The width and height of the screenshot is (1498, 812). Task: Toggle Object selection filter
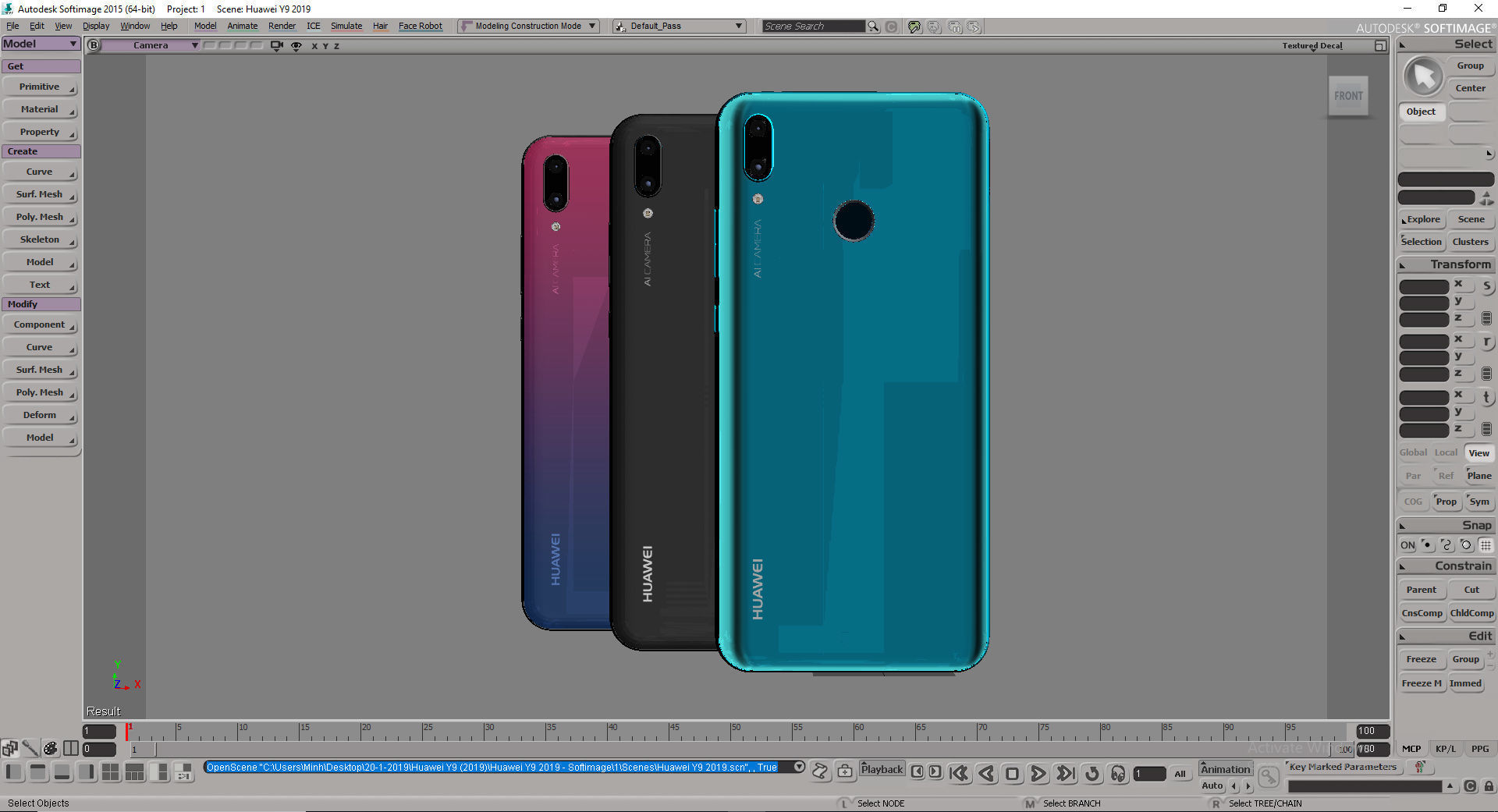[1421, 112]
